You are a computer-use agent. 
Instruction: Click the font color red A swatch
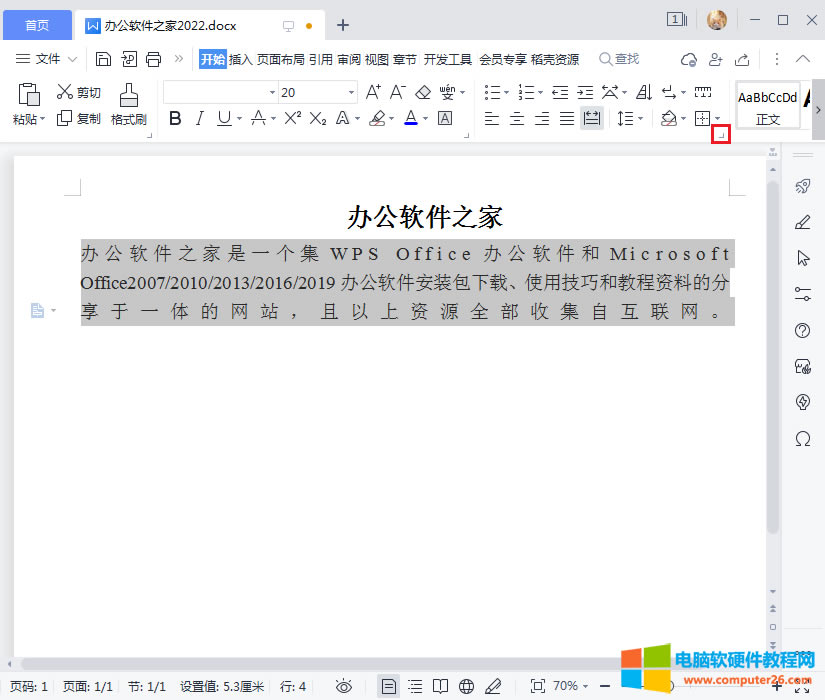(410, 118)
